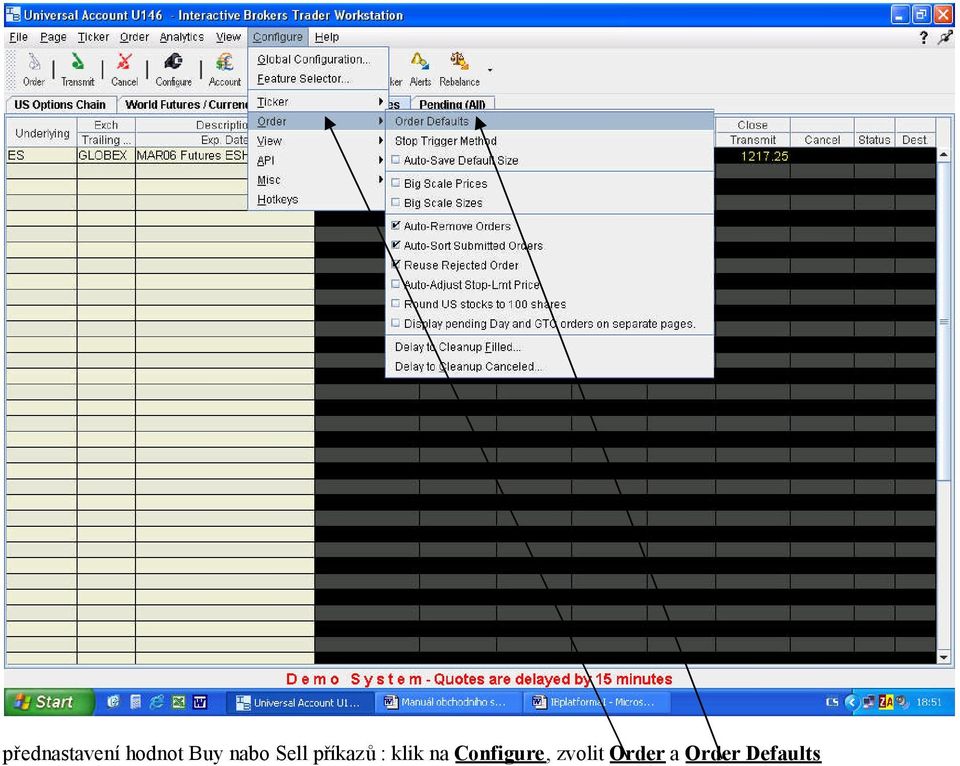960x766 pixels.
Task: Uncheck Reuse Rejected Order
Action: pos(396,265)
